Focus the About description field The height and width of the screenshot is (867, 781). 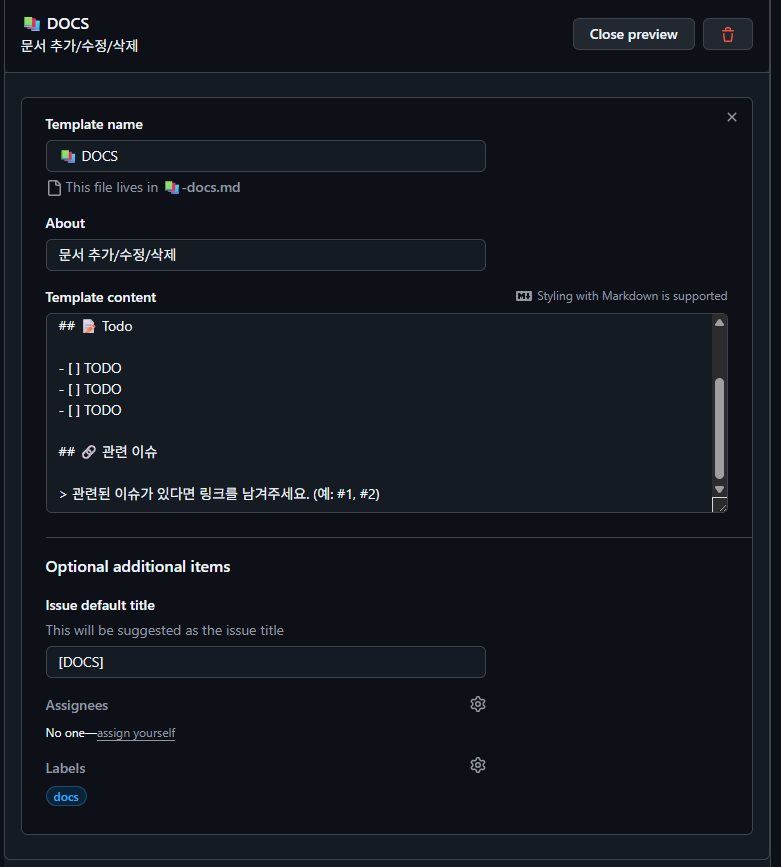point(266,255)
